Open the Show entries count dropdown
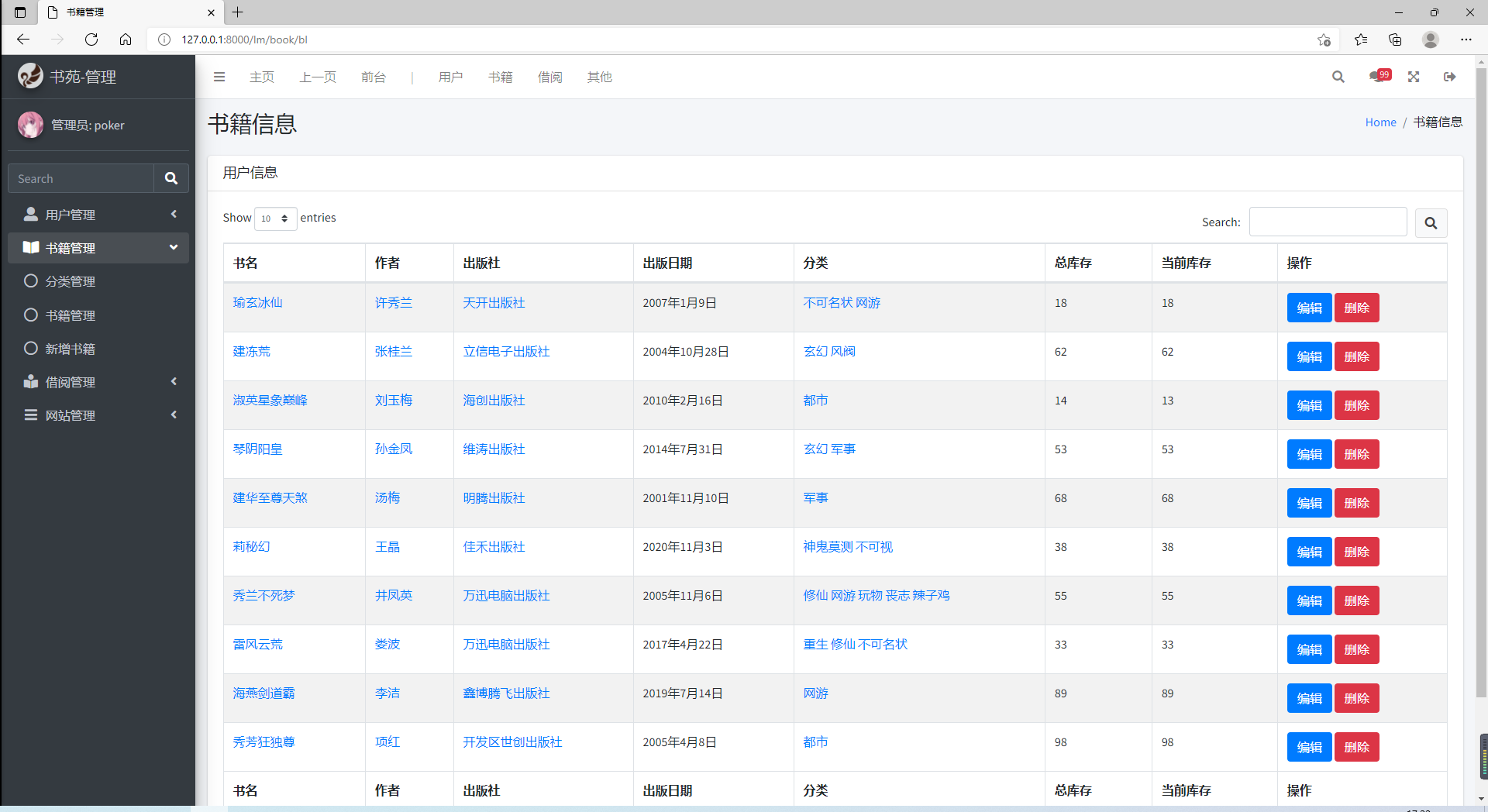 [276, 218]
